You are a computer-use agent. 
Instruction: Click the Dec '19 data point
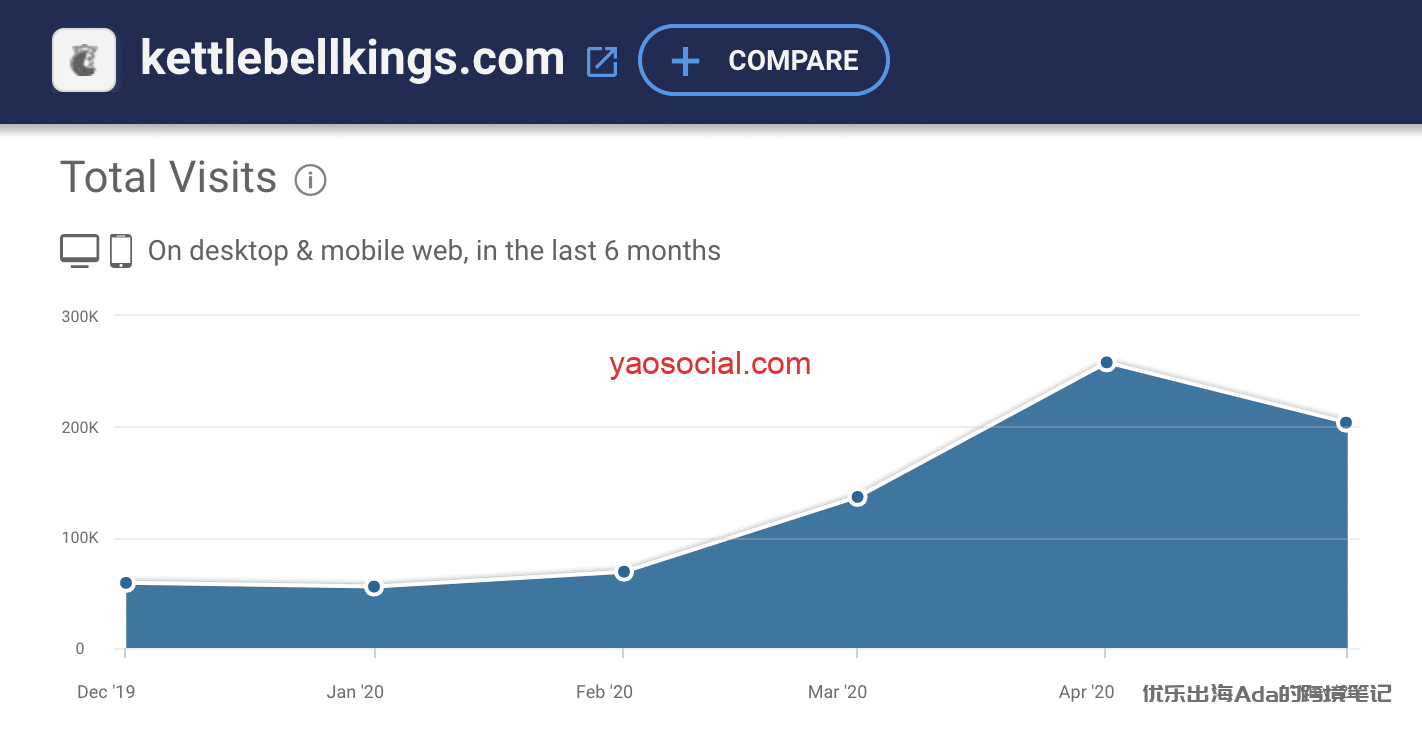[x=126, y=583]
